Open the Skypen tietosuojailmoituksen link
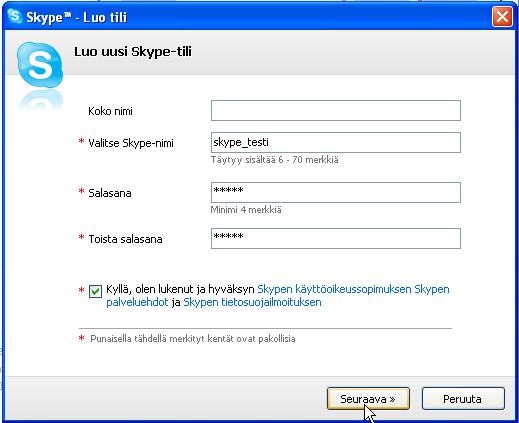 click(x=252, y=302)
